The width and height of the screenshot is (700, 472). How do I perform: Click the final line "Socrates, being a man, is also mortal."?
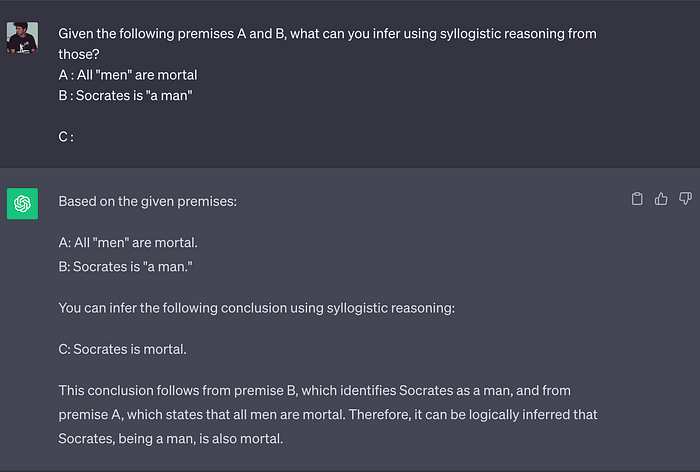171,439
